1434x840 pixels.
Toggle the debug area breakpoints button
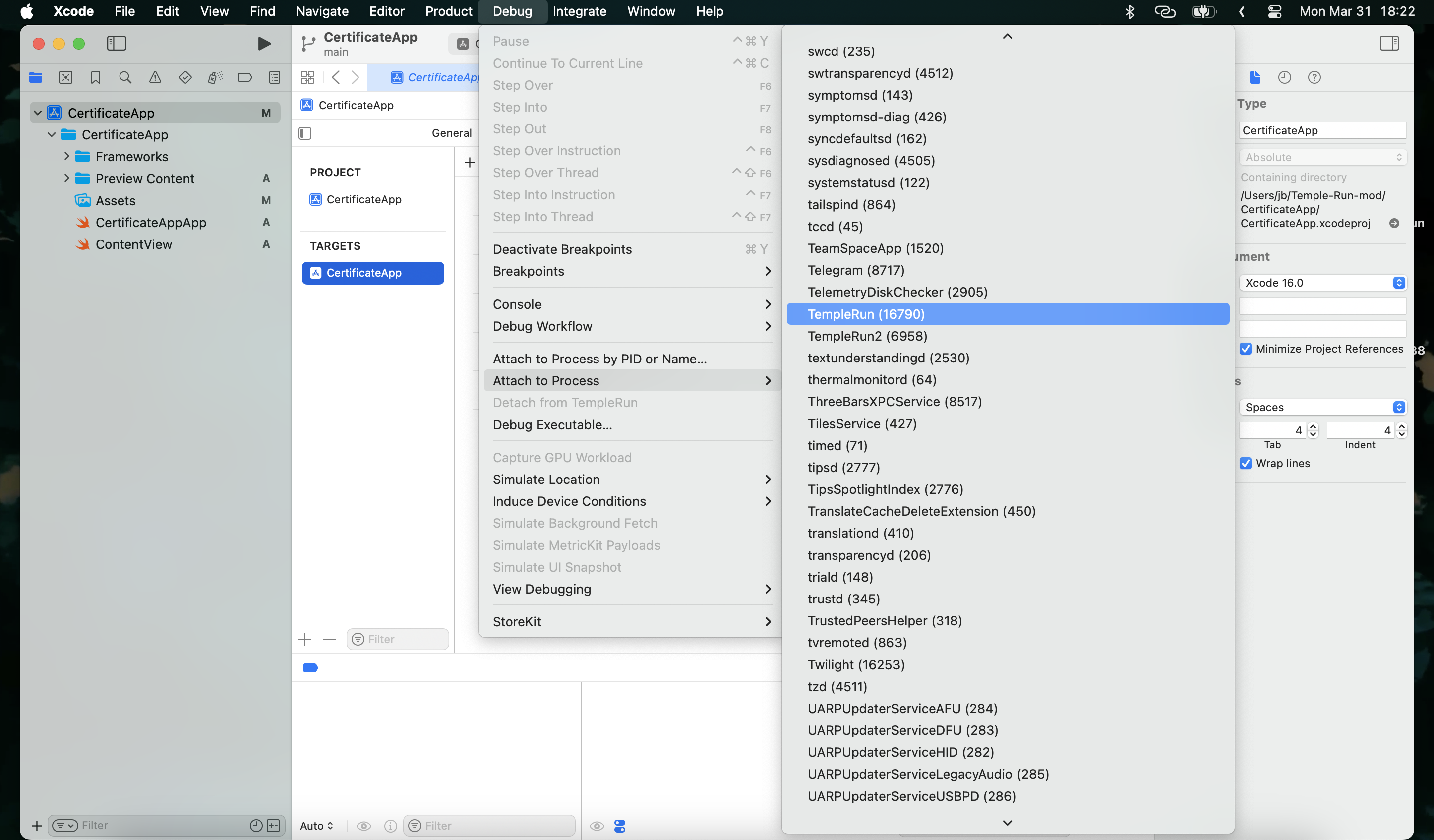point(310,668)
